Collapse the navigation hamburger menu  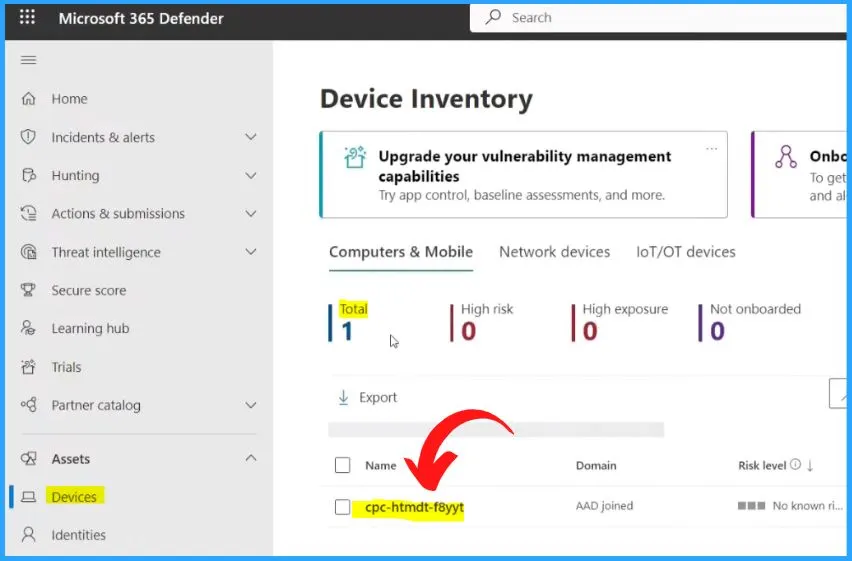point(28,60)
